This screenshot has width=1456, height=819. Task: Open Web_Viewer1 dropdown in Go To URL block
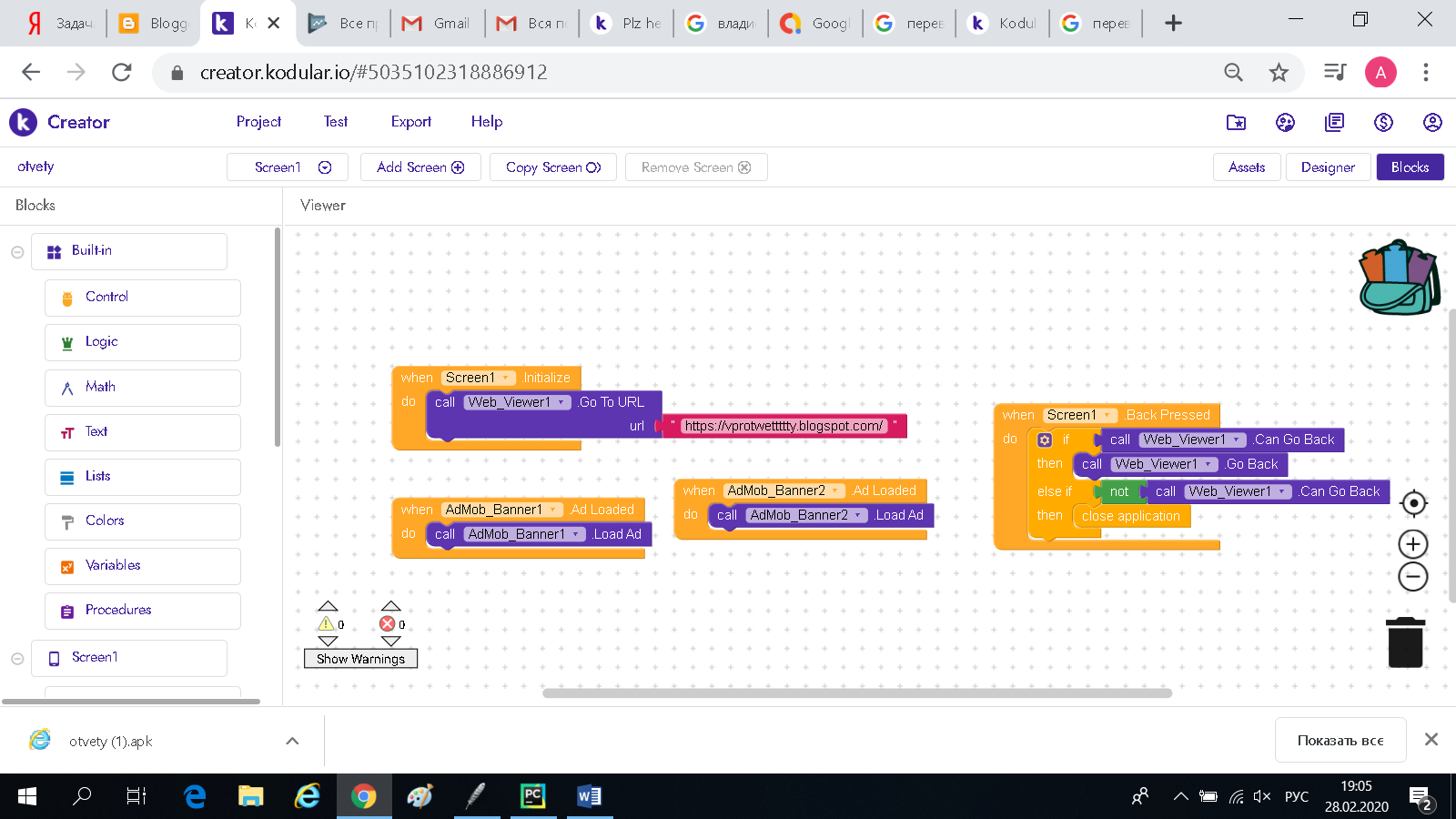tap(561, 402)
